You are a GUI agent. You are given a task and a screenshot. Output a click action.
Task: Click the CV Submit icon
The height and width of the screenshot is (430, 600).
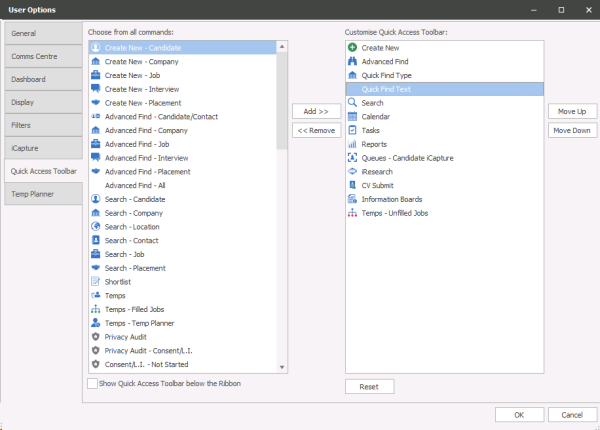pos(352,185)
